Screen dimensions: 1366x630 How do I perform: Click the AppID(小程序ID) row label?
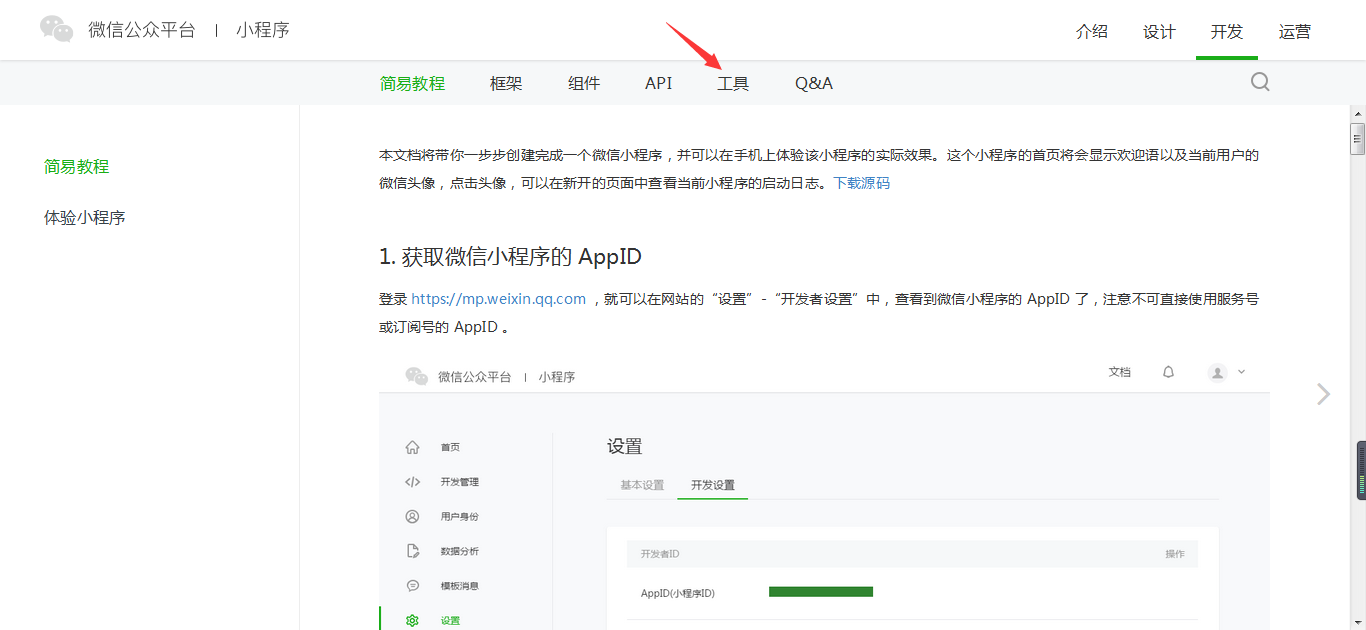point(678,593)
